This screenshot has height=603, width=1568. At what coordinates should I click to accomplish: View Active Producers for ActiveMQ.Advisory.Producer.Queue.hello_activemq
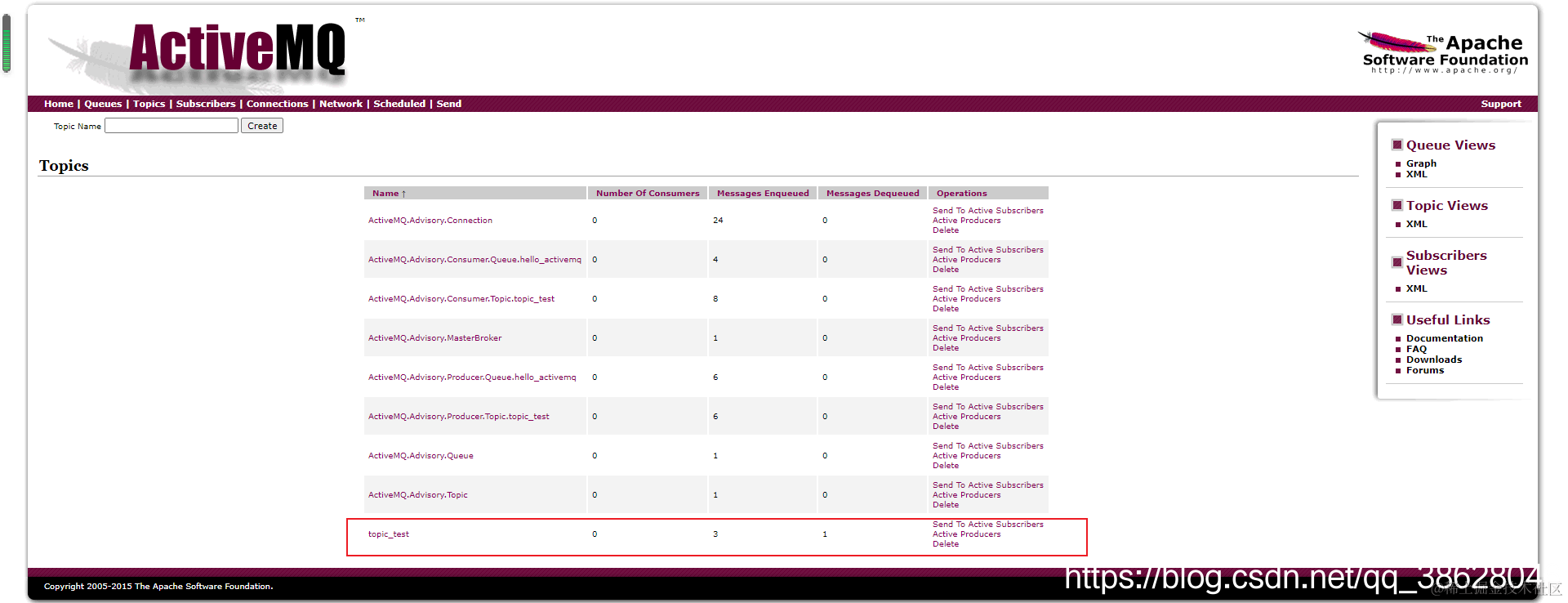[967, 377]
